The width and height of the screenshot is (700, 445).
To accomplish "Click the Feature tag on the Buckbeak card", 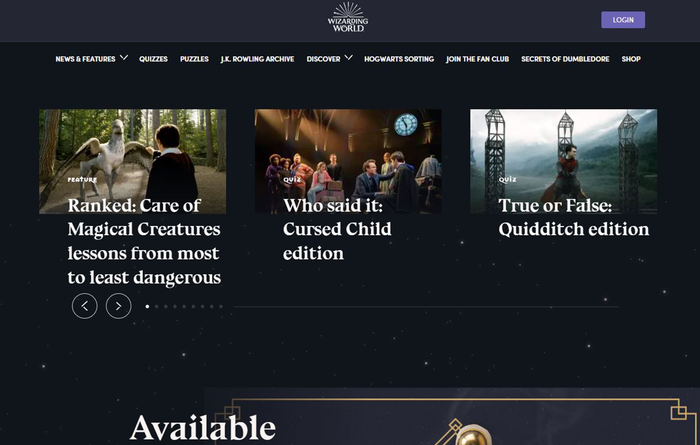I will click(x=82, y=179).
